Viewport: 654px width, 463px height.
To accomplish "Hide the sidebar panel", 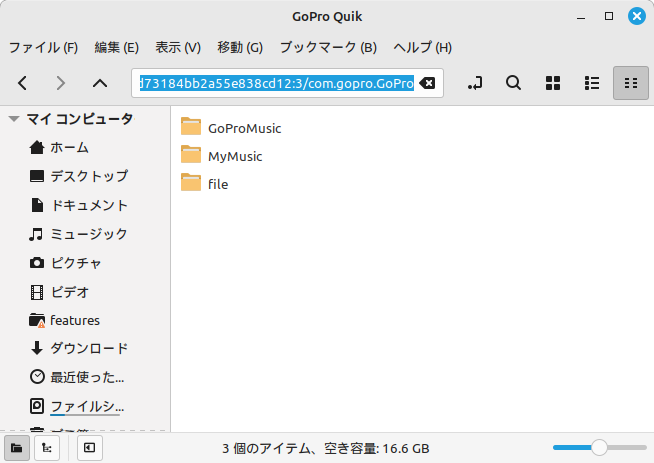I will [90, 448].
